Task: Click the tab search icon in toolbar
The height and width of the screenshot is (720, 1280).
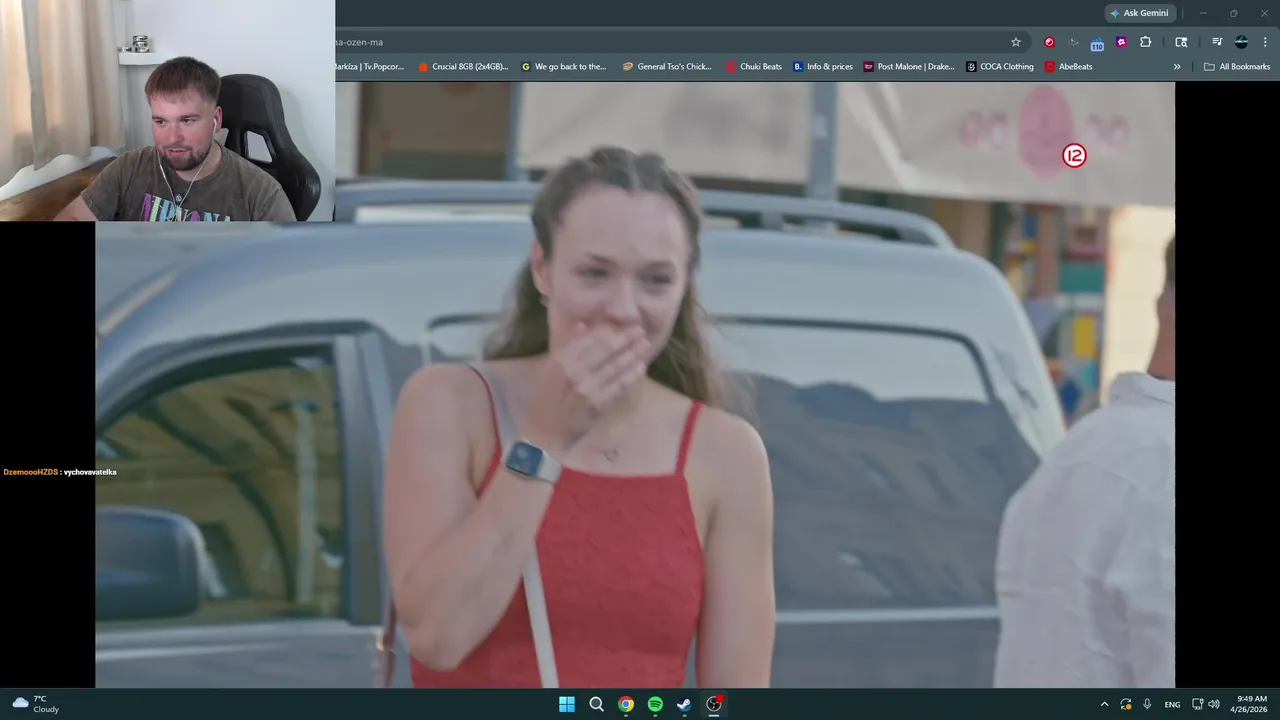Action: click(1181, 42)
